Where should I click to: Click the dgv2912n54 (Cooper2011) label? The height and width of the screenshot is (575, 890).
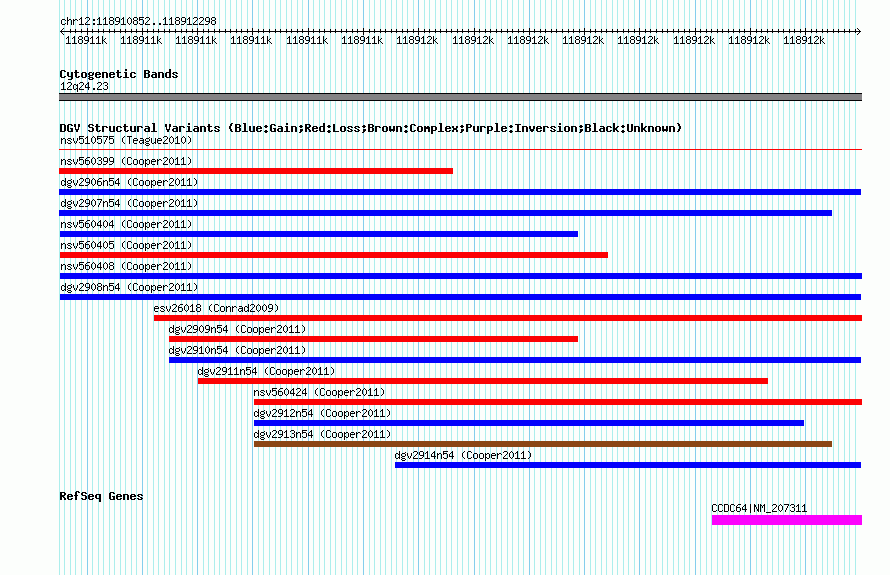[322, 413]
